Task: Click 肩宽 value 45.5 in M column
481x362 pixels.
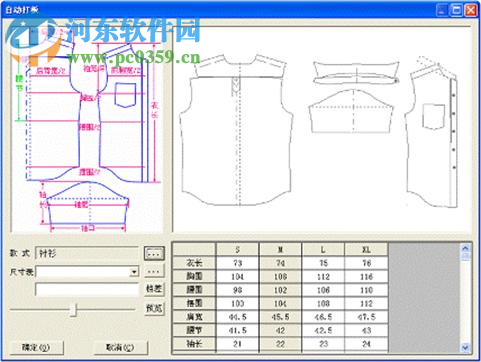Action: [280, 317]
